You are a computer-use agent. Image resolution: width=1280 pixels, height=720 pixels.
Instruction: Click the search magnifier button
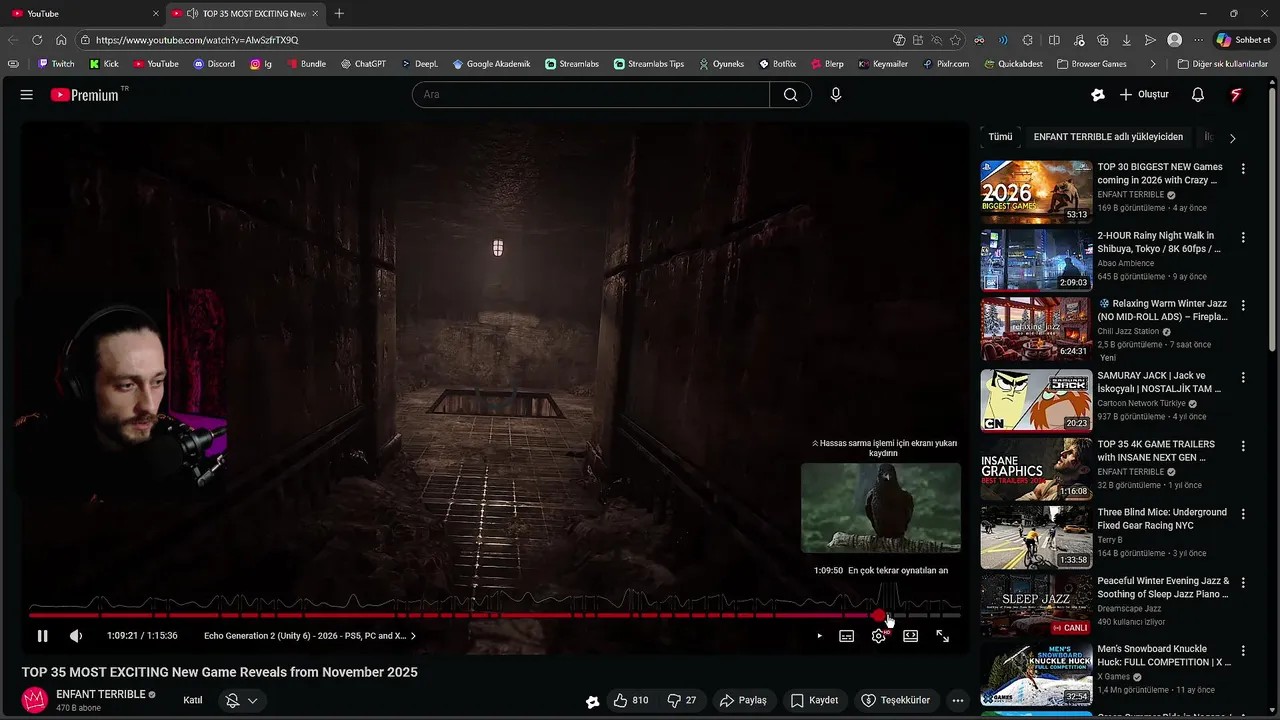tap(790, 95)
